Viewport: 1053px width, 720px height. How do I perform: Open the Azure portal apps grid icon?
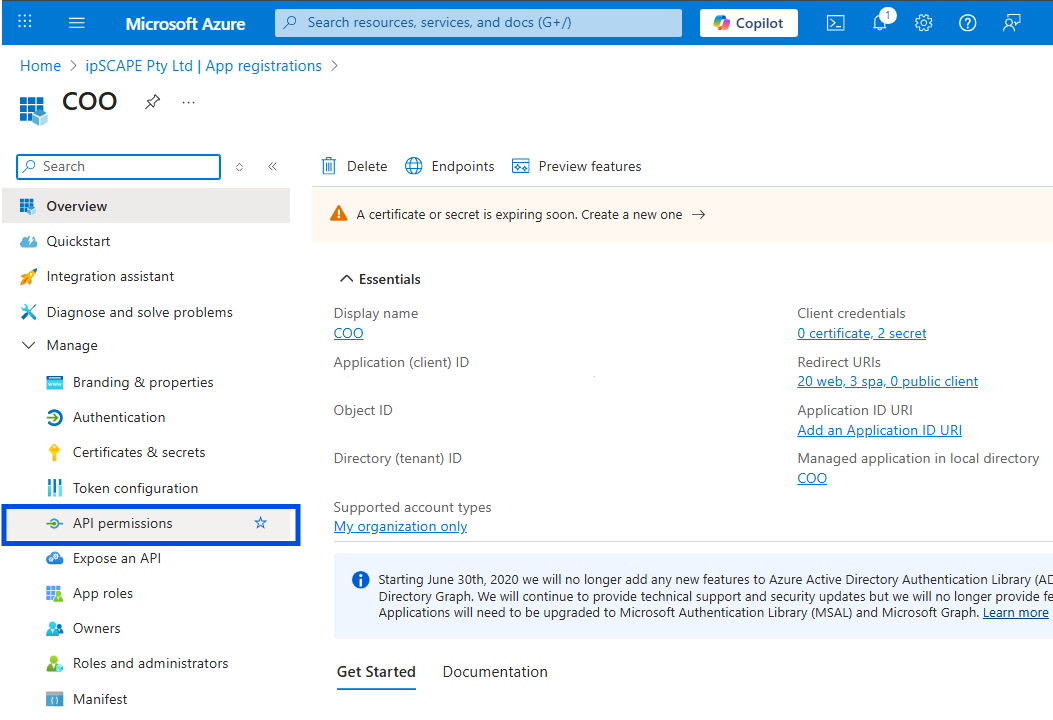click(25, 22)
